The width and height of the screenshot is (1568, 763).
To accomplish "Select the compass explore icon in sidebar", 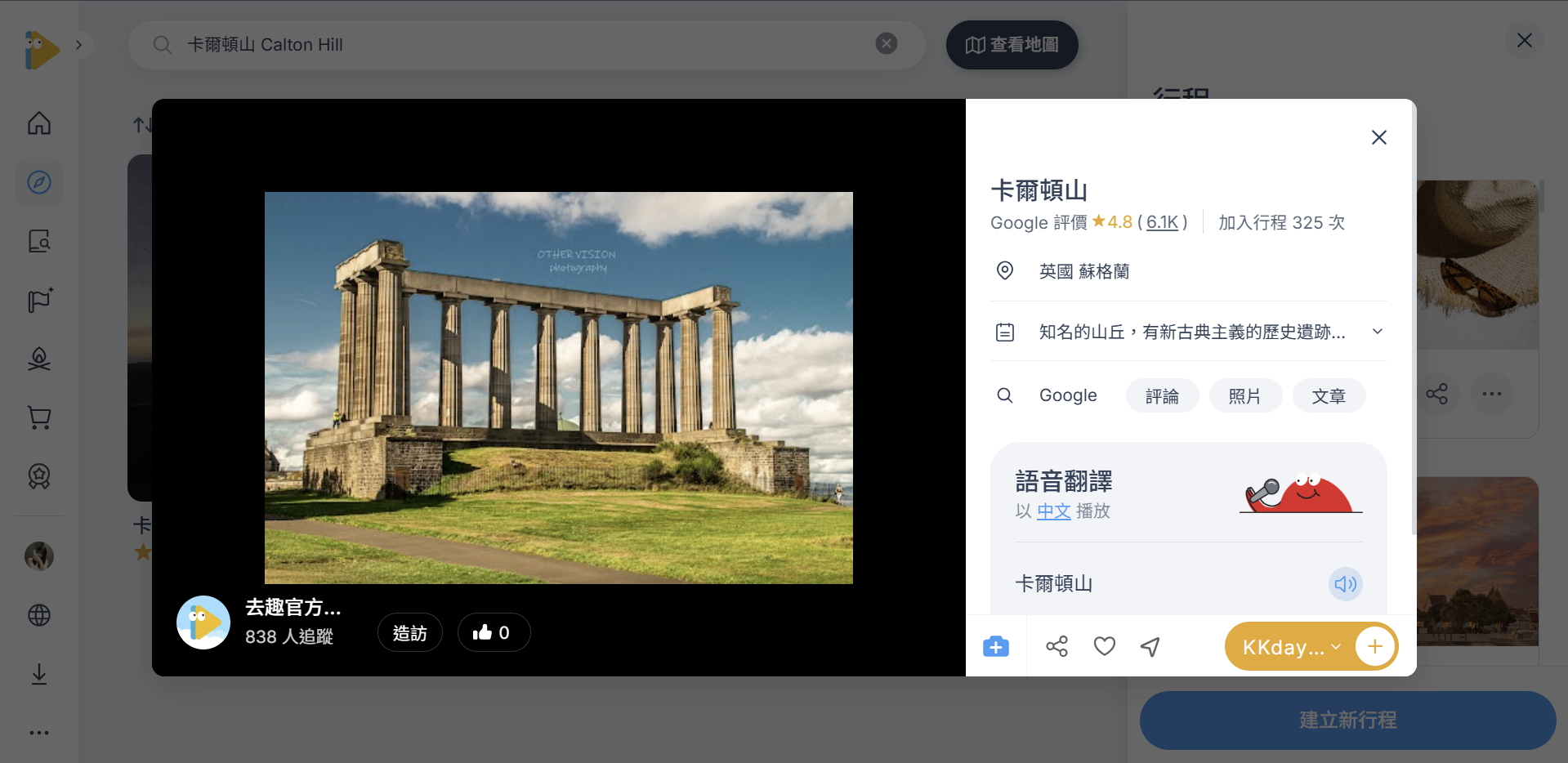I will [39, 182].
